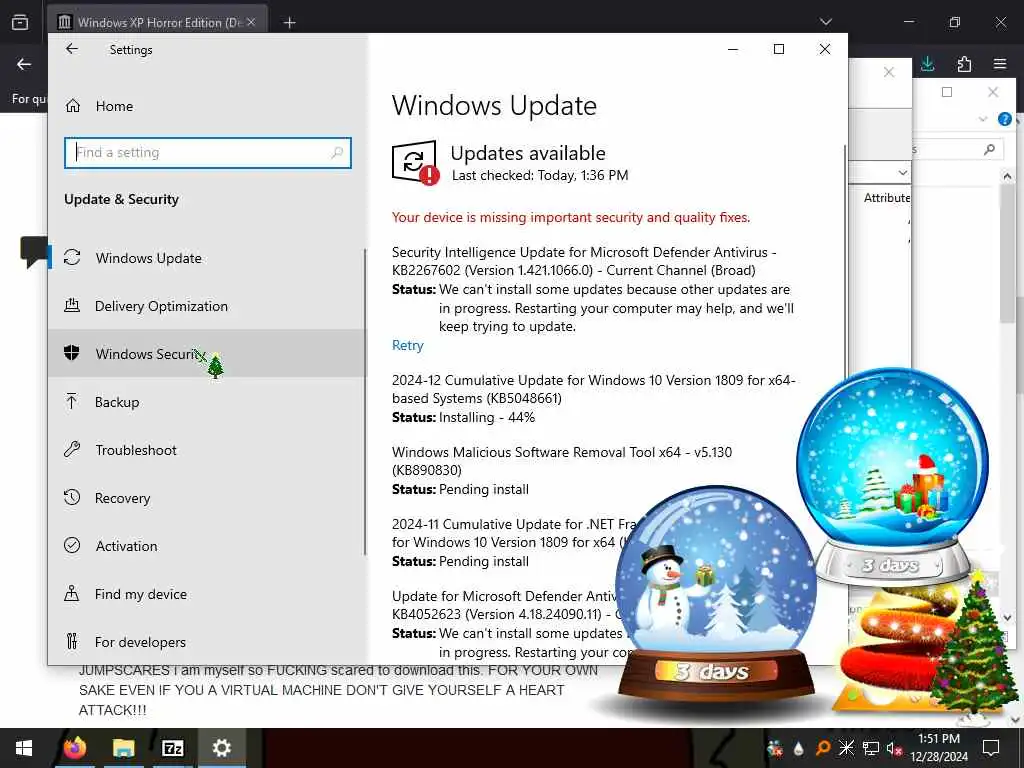1024x768 pixels.
Task: Click the Windows Security shield icon
Action: (72, 353)
